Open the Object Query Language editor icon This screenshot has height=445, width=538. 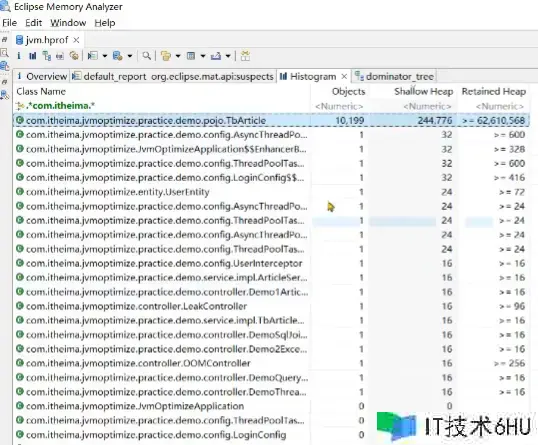tap(60, 56)
